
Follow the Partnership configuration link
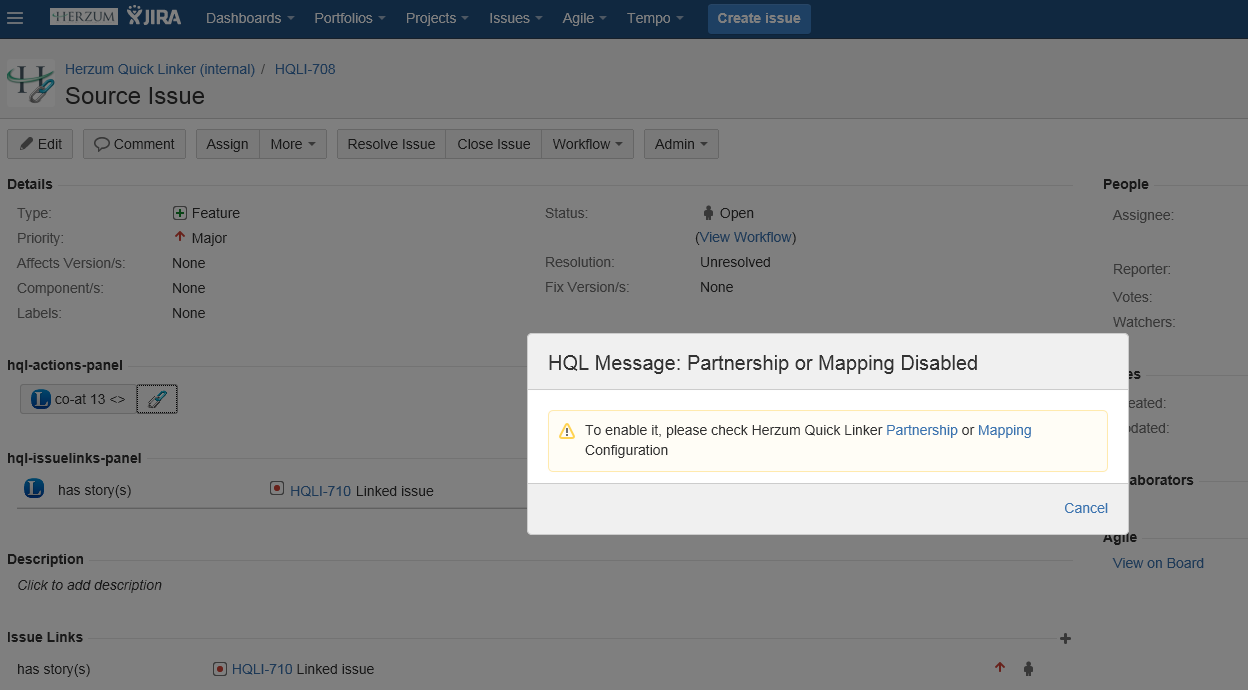[x=921, y=430]
